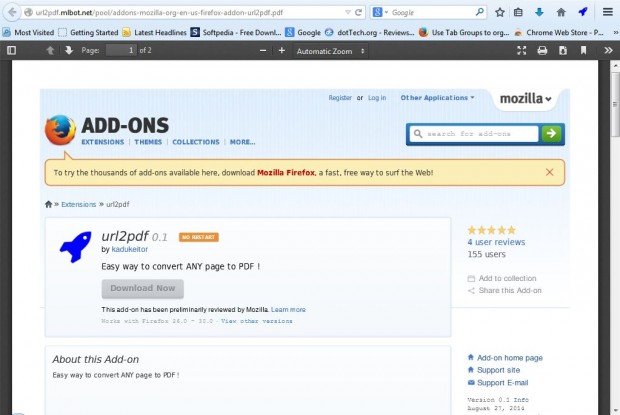The image size is (620, 415).
Task: Click the Register link
Action: tap(340, 98)
